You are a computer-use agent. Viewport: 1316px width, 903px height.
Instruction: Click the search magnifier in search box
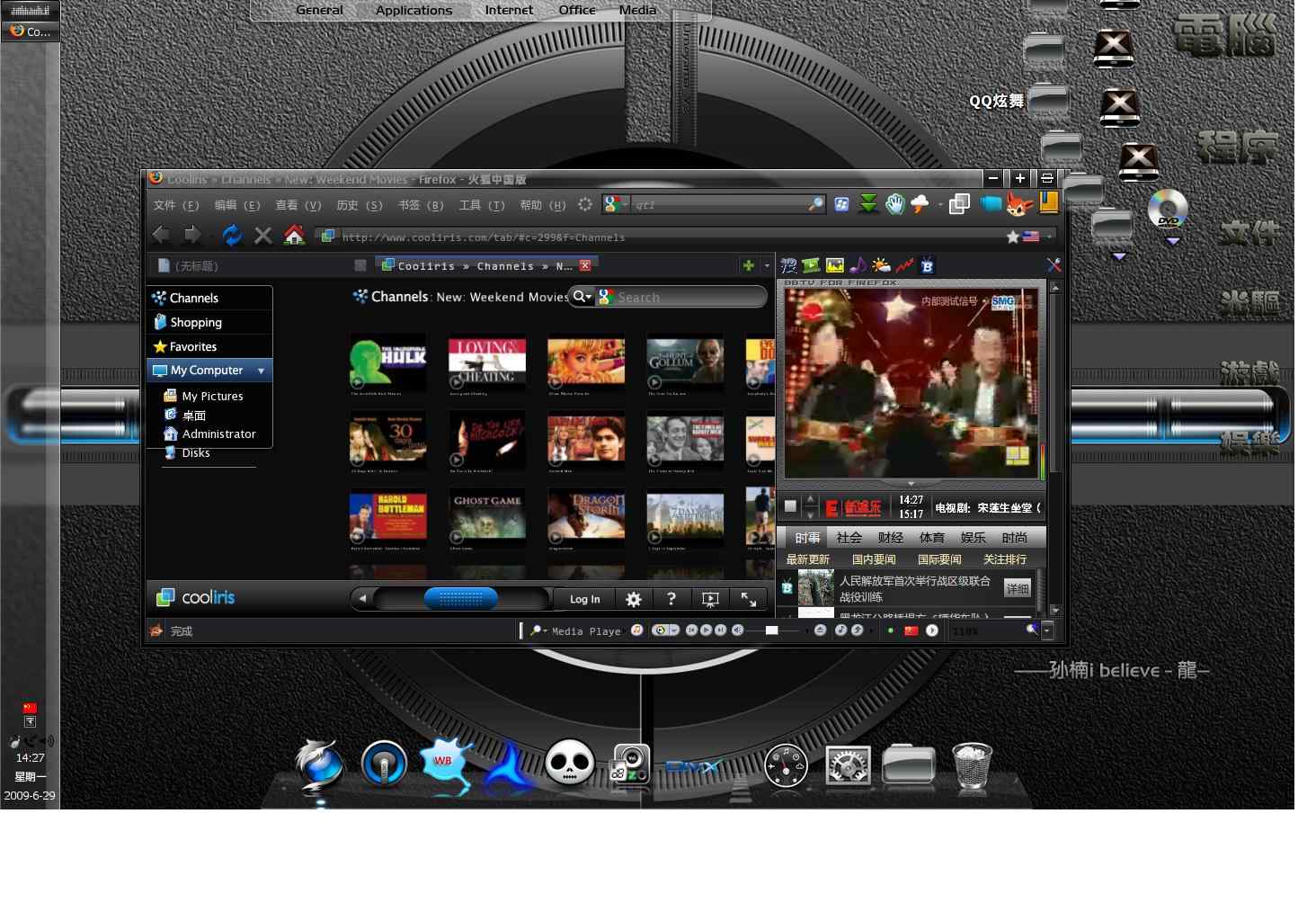point(815,204)
